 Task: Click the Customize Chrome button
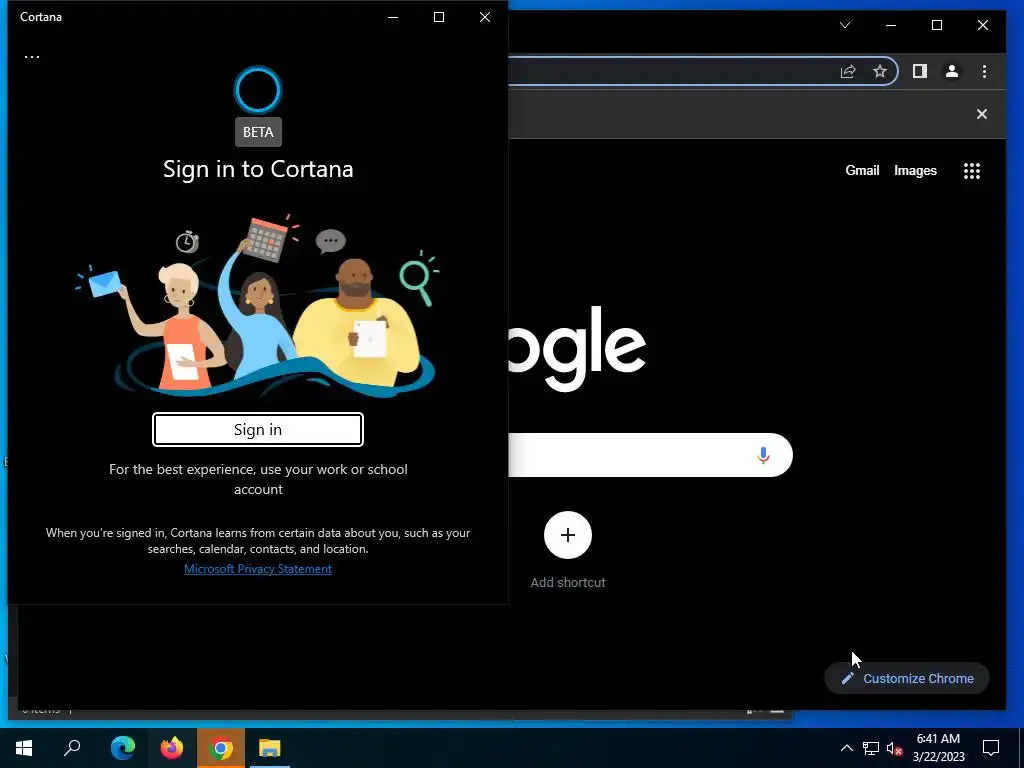[906, 679]
